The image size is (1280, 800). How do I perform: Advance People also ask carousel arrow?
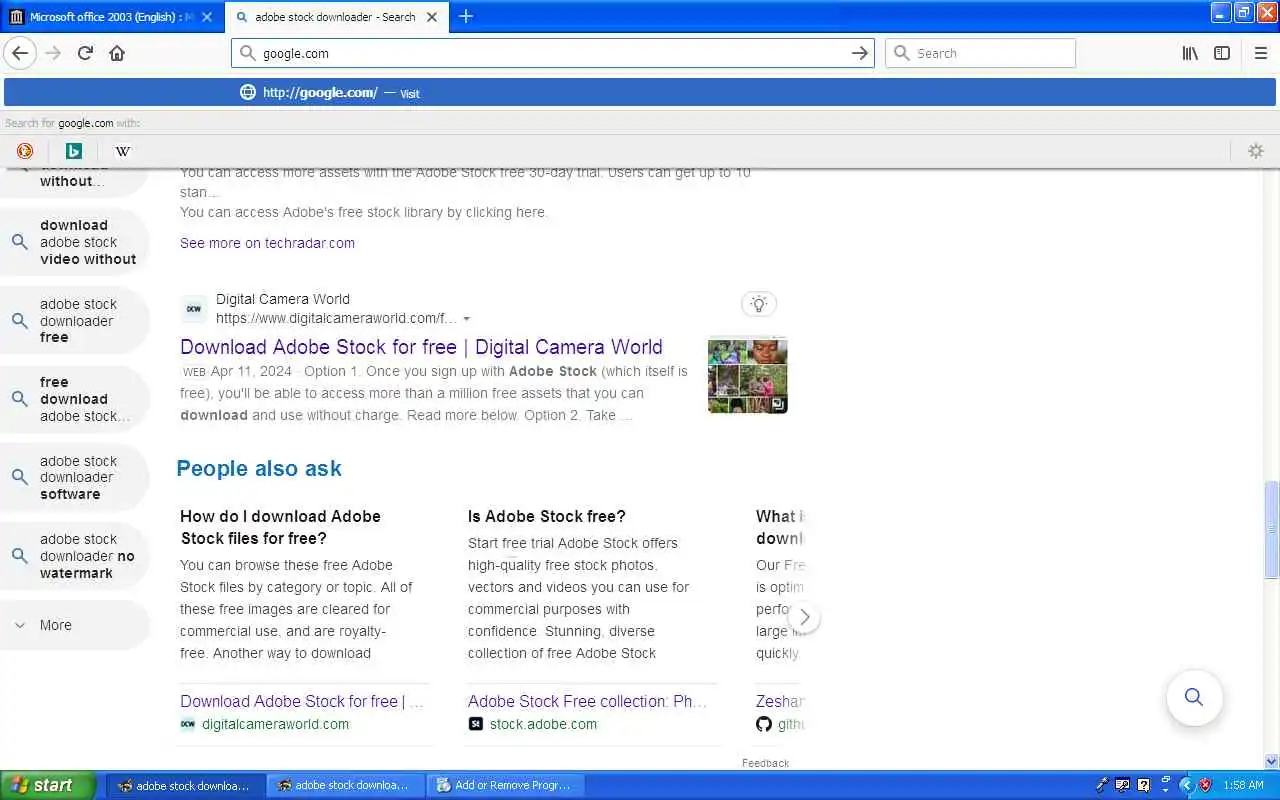[804, 617]
